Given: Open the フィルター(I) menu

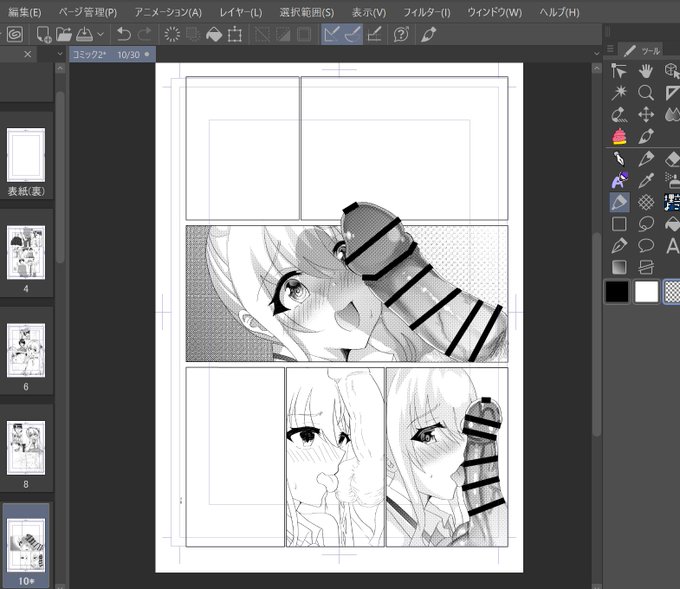Looking at the screenshot, I should coord(427,13).
